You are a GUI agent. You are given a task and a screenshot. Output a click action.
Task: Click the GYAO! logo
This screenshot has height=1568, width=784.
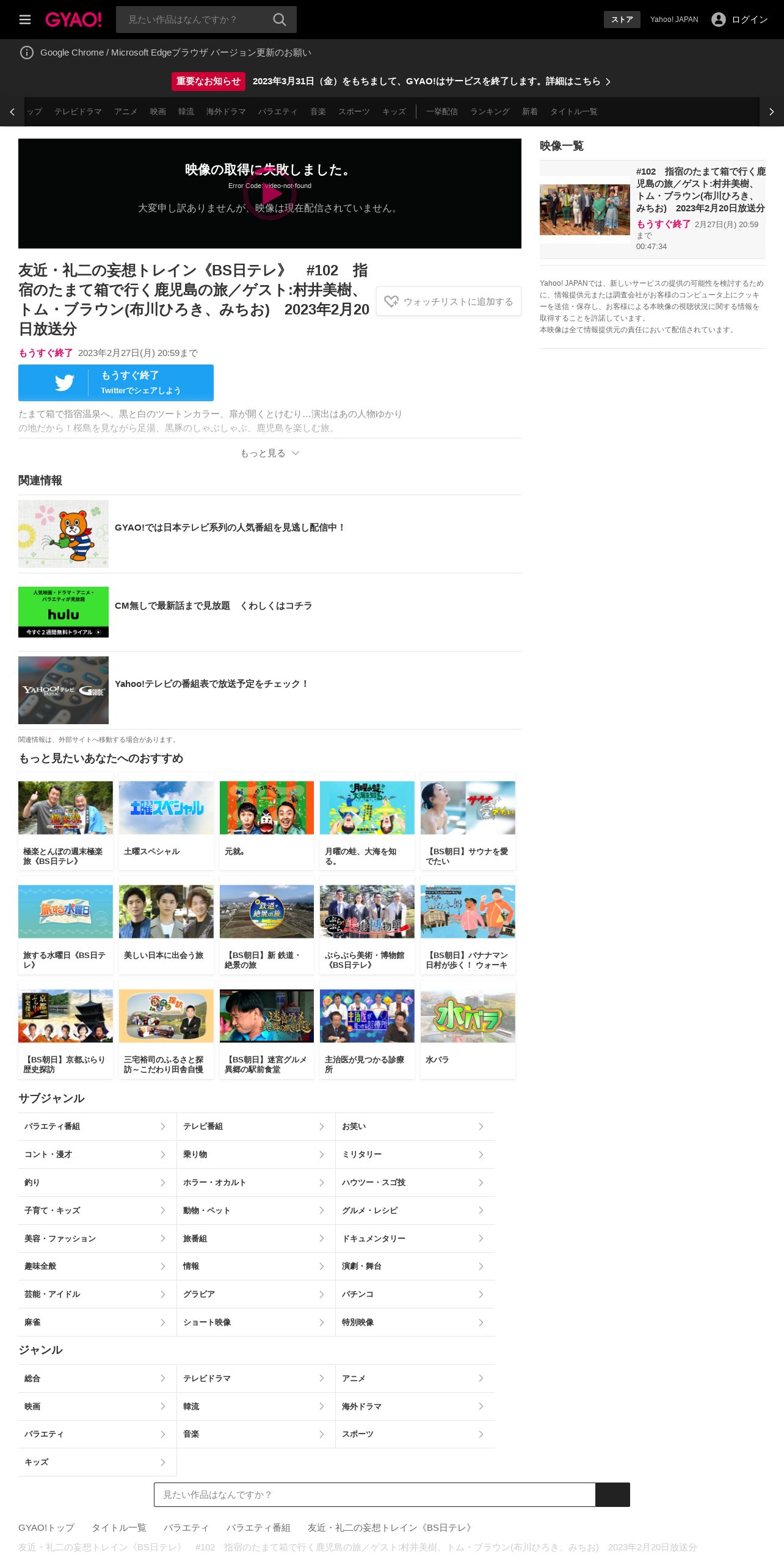pos(73,20)
